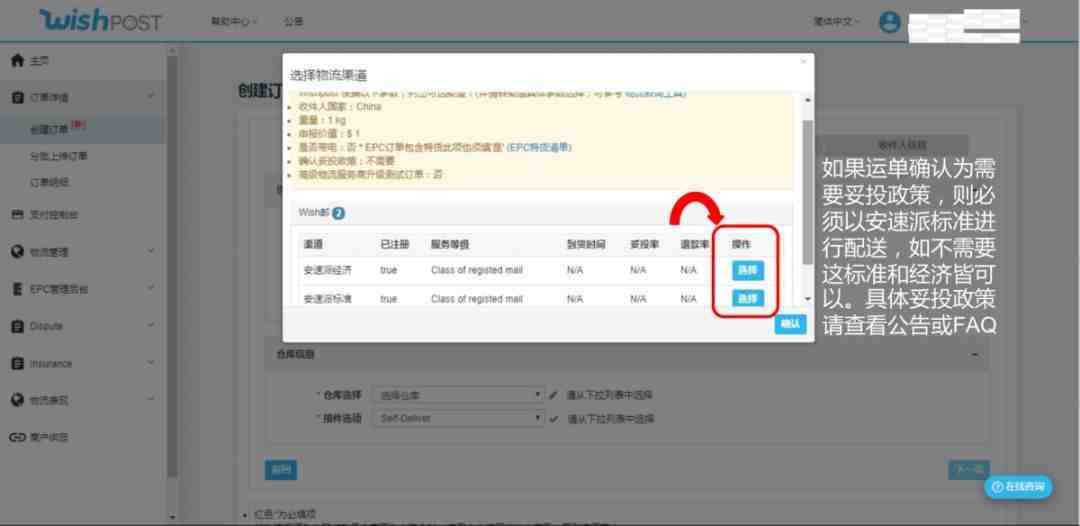
Task: Click blue back button below 仓库信息 panel
Action: click(280, 470)
